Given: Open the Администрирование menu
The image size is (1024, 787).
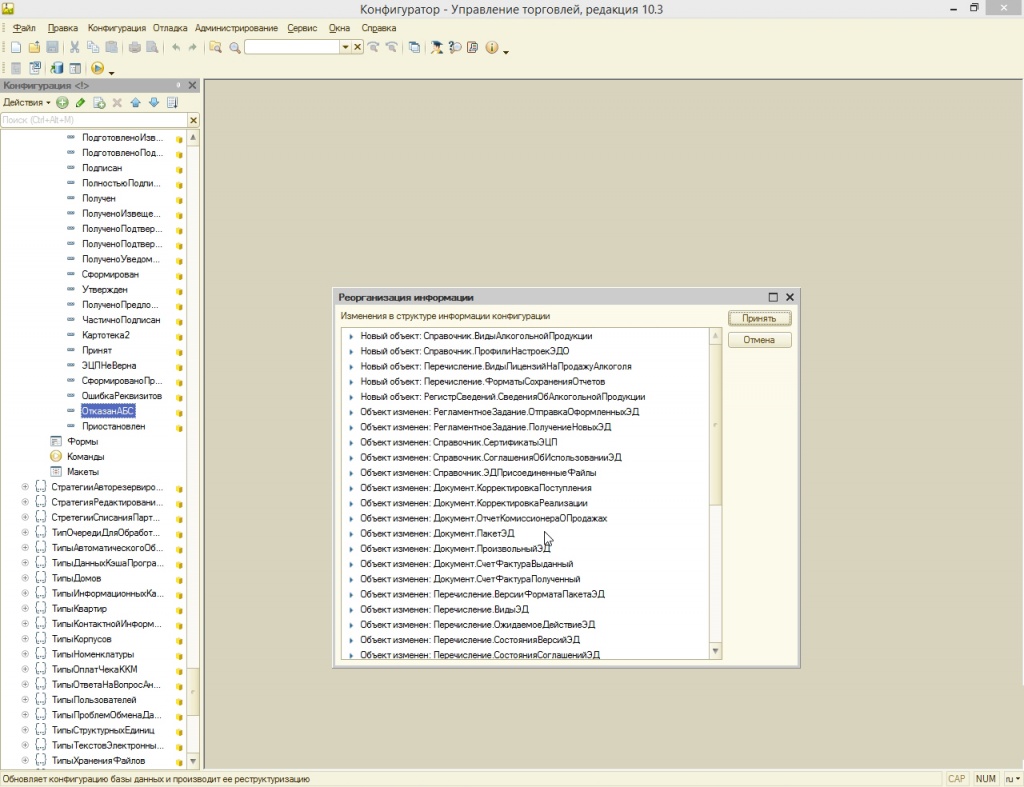Looking at the screenshot, I should (237, 28).
